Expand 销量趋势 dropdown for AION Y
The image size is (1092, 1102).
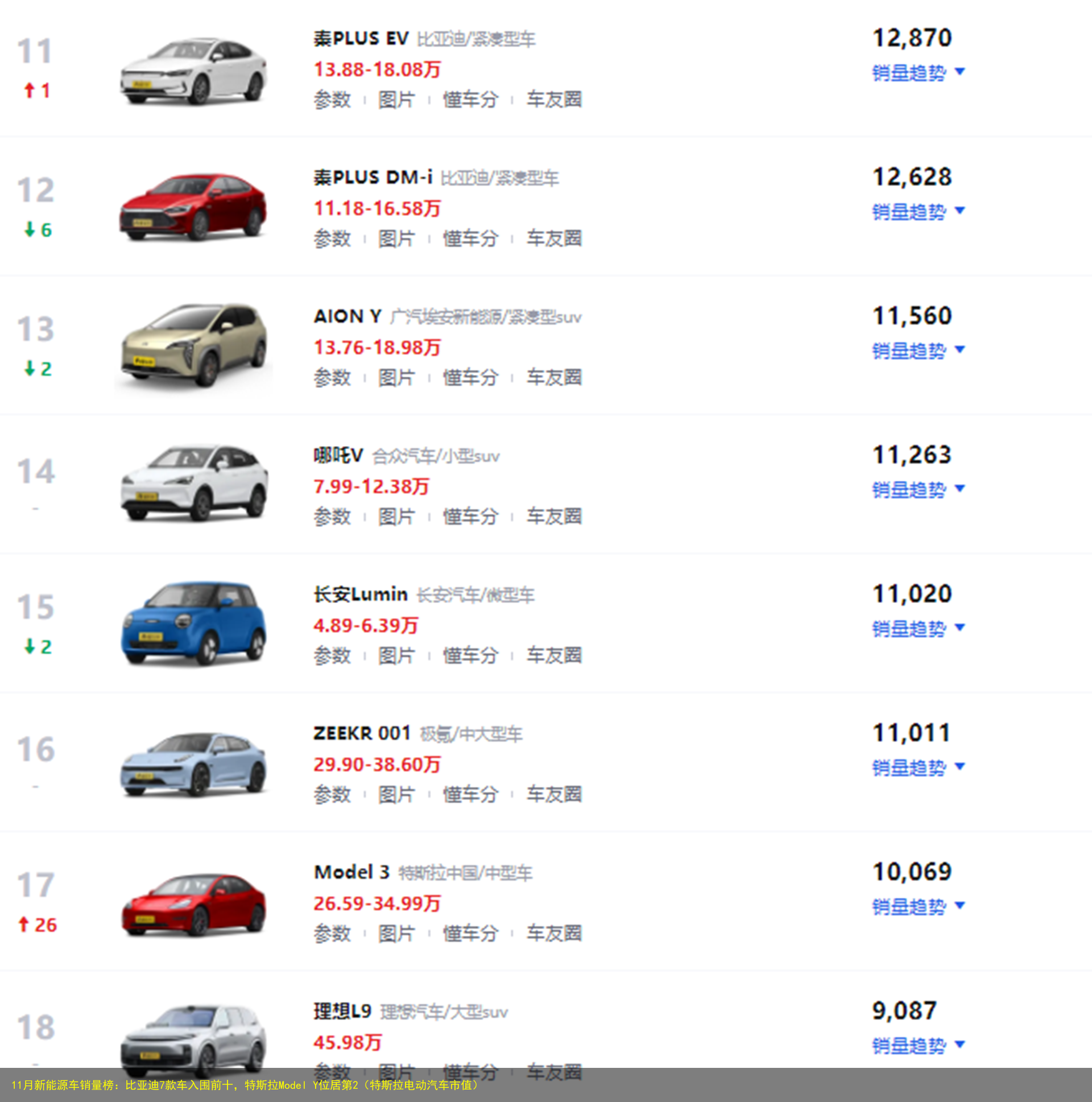tap(918, 350)
